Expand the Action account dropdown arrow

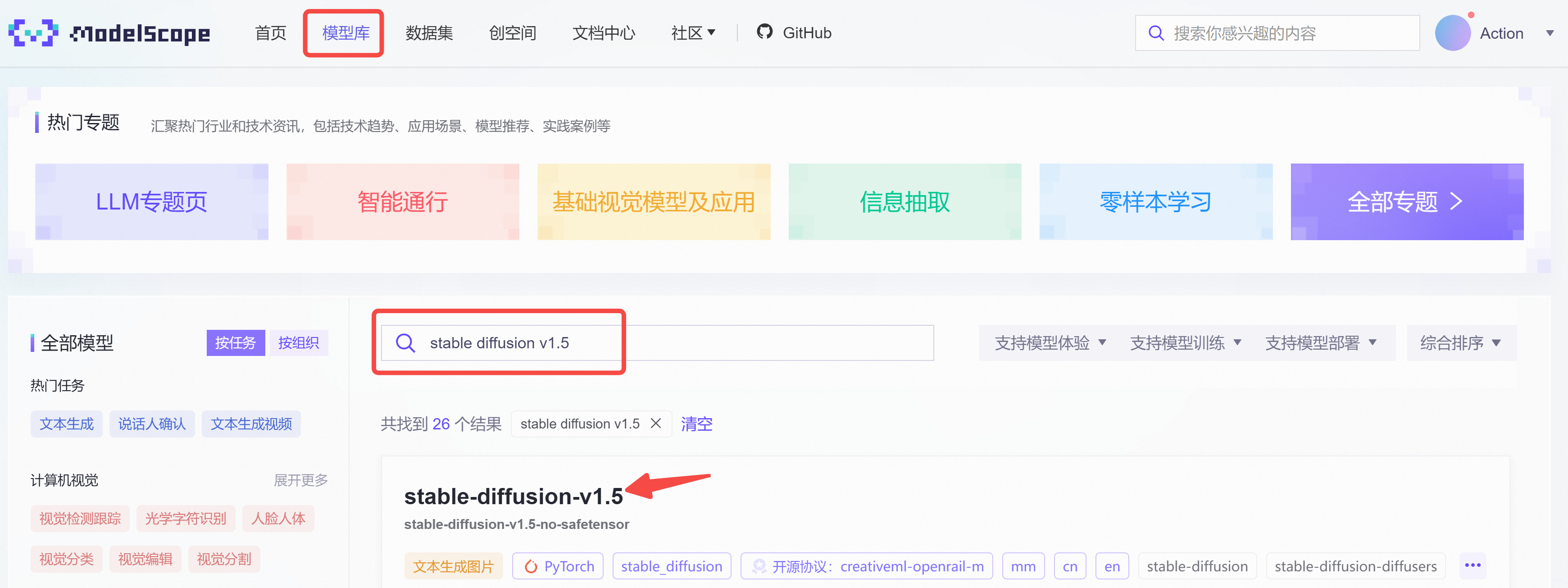(x=1550, y=33)
